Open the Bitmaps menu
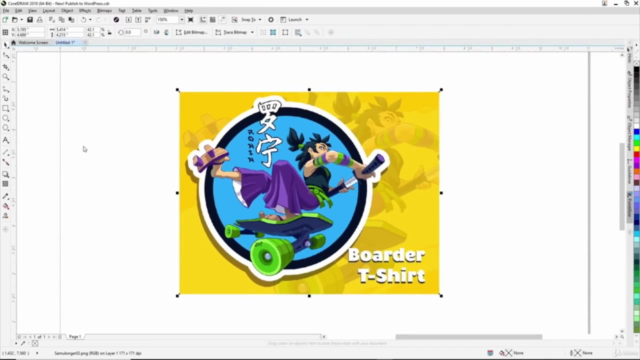 tap(104, 11)
